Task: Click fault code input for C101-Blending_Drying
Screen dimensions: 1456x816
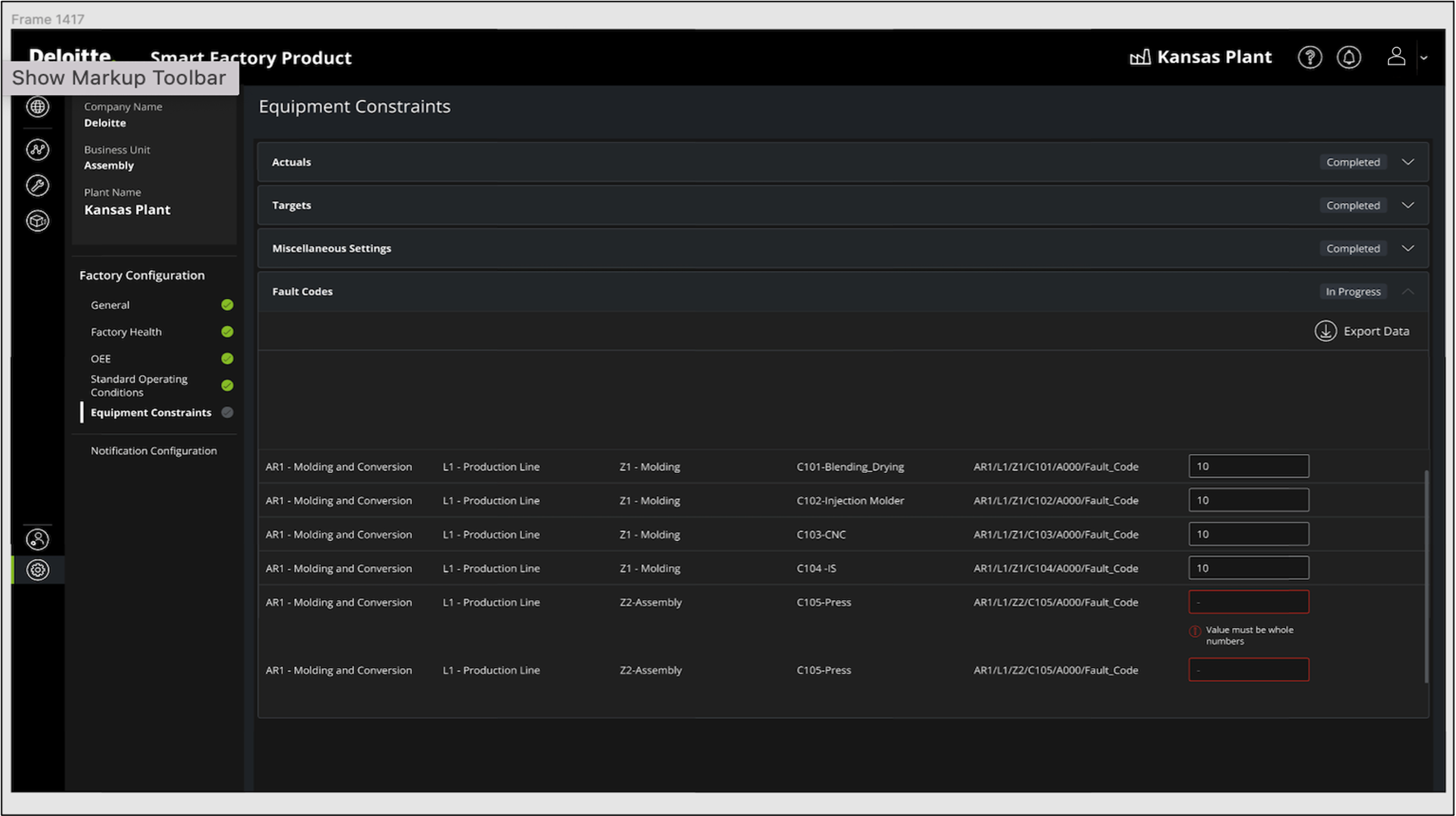Action: pyautogui.click(x=1248, y=466)
